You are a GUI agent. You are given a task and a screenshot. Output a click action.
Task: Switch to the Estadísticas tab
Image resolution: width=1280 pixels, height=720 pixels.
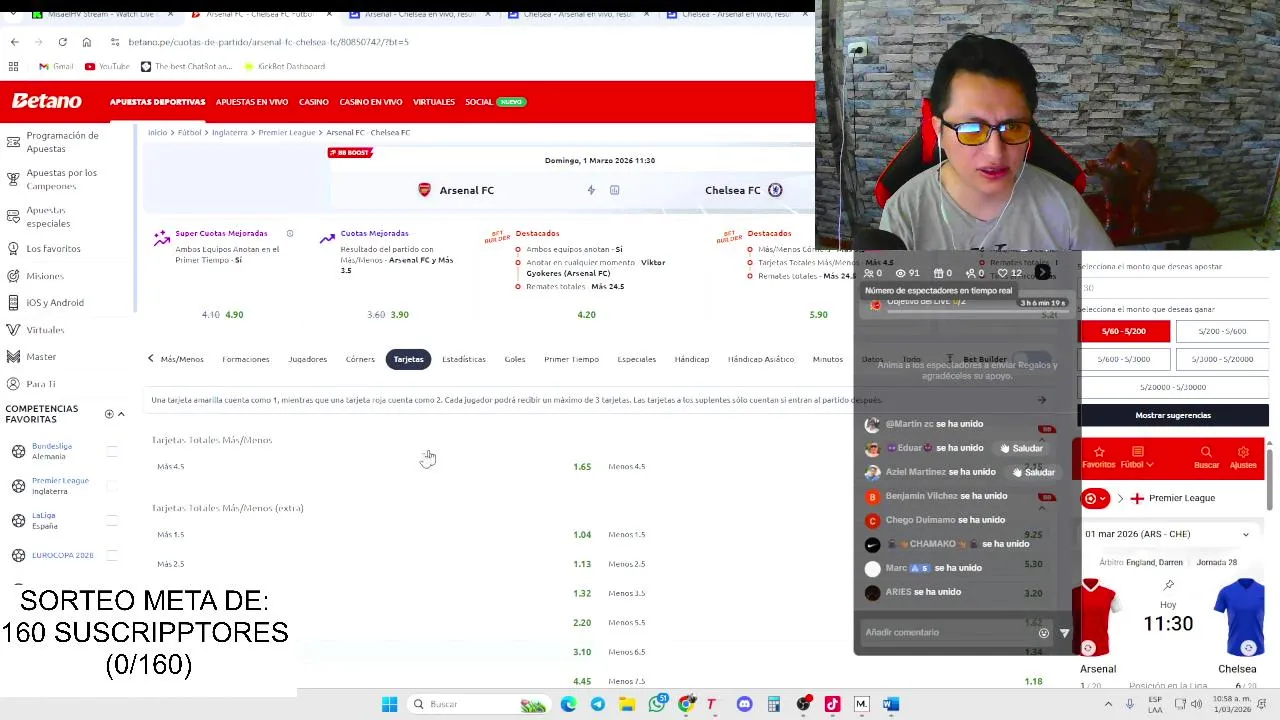[464, 359]
